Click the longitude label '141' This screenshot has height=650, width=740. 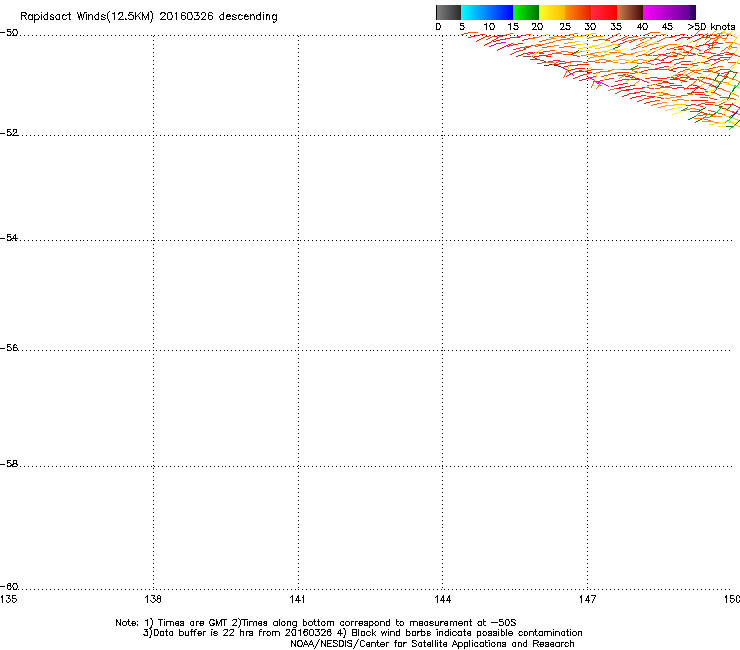click(297, 599)
